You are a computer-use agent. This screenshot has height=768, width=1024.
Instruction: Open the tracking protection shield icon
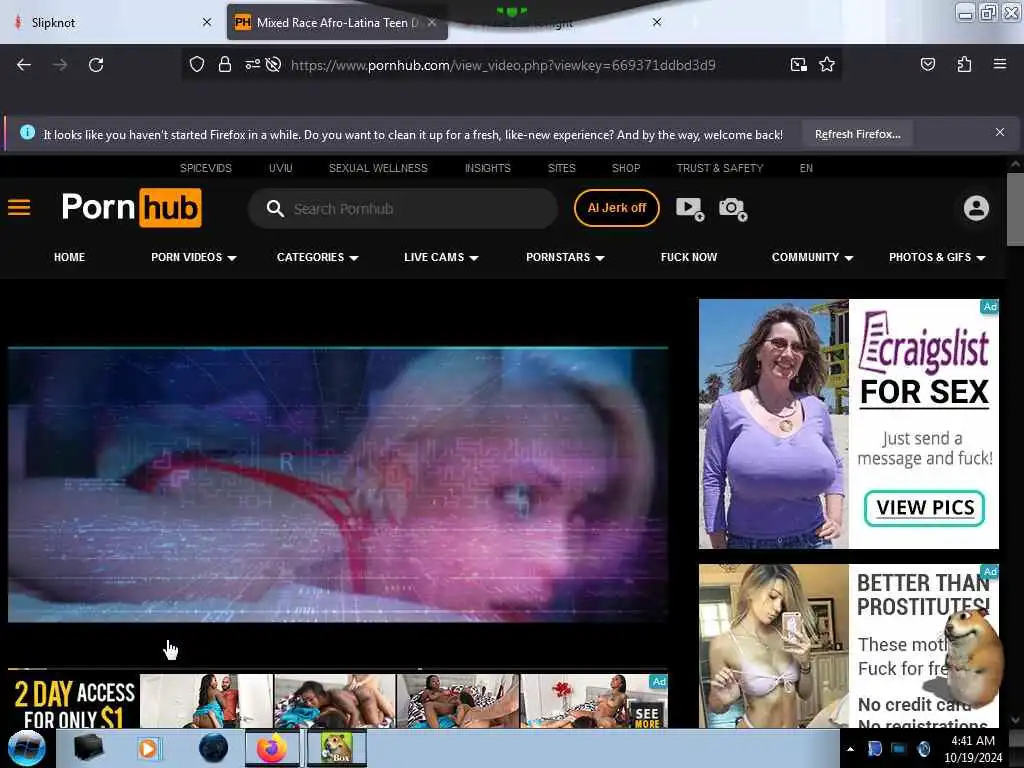click(x=197, y=64)
